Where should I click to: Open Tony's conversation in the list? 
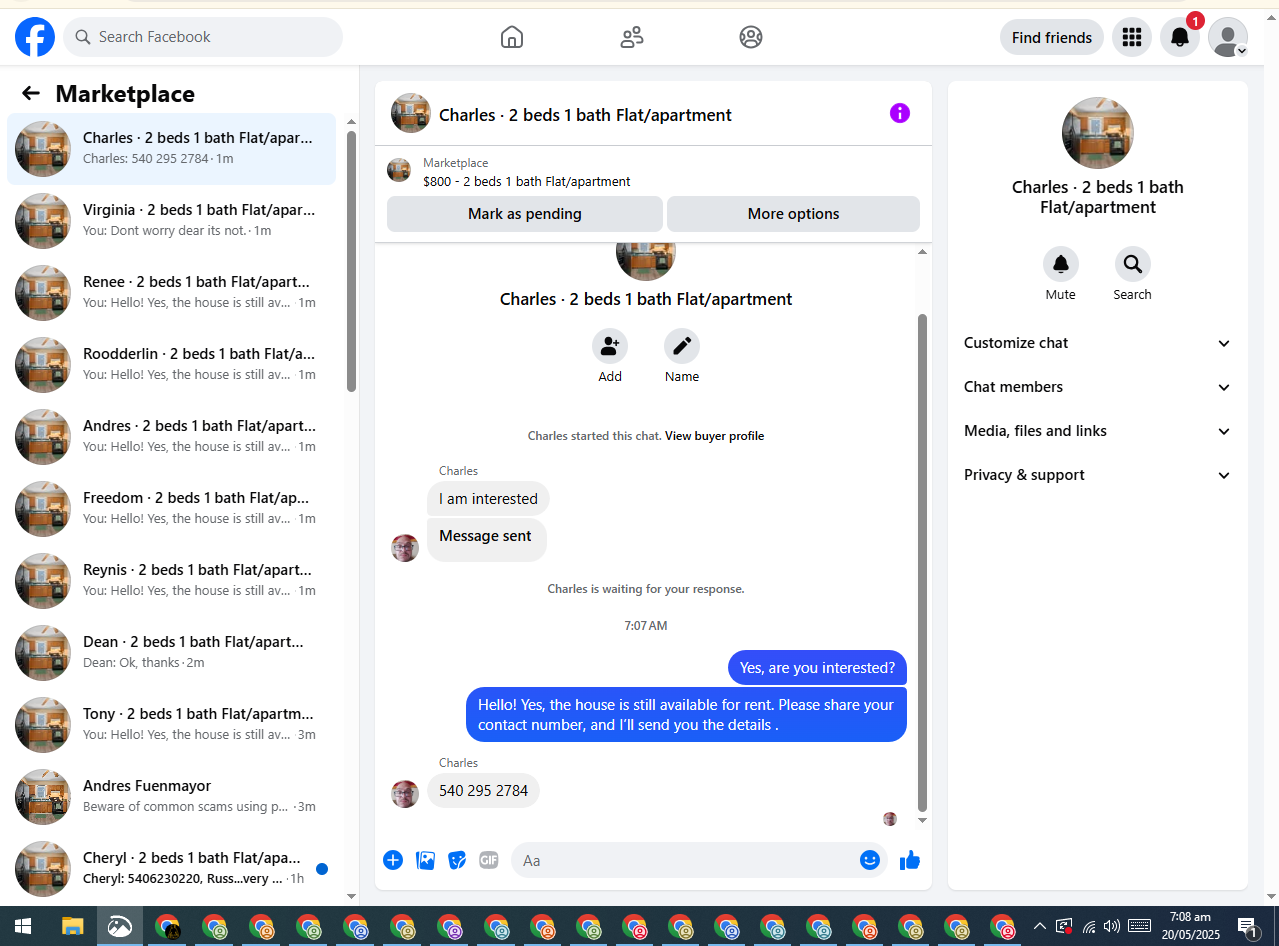tap(172, 725)
